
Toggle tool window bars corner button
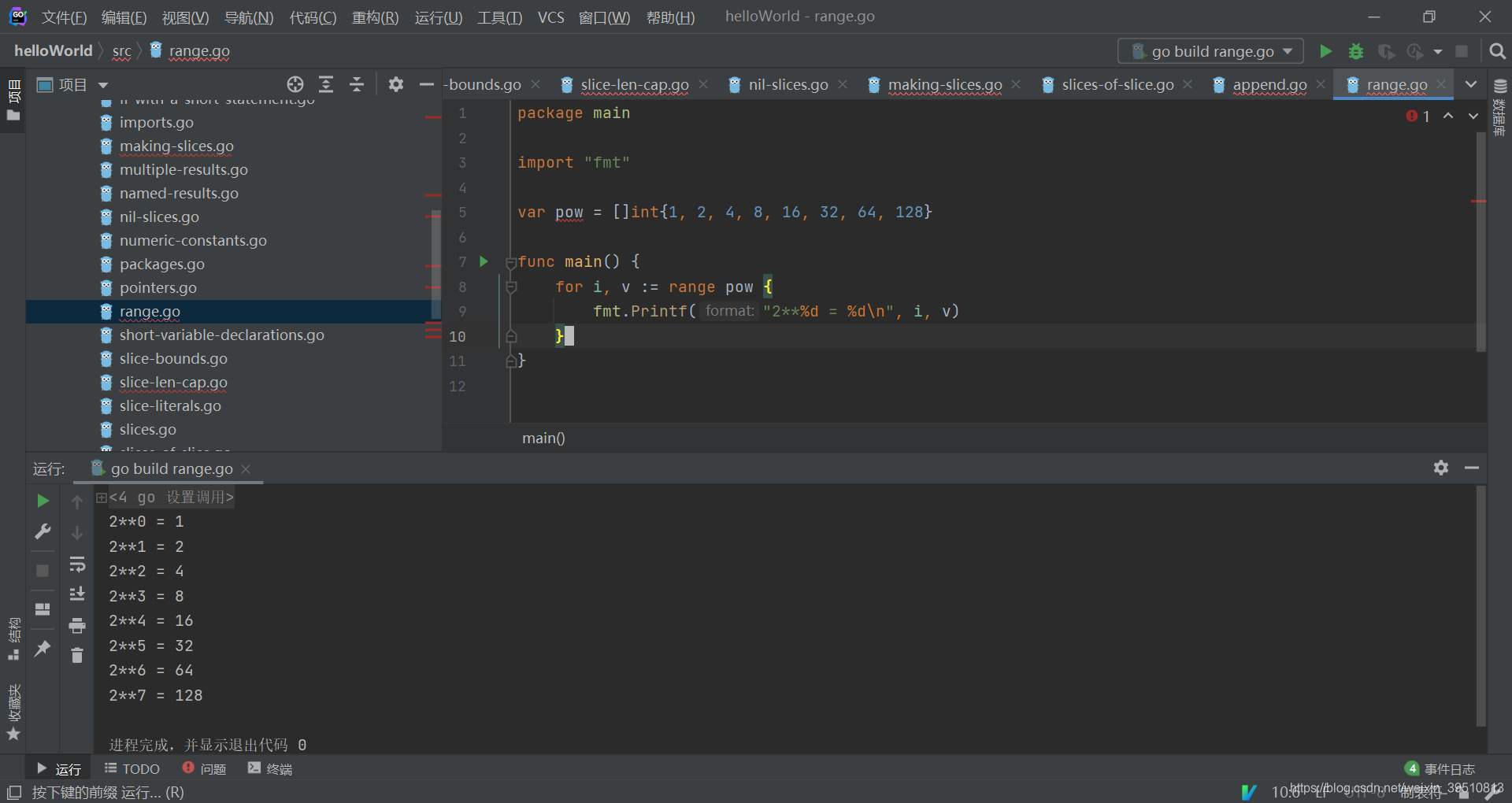click(x=14, y=792)
